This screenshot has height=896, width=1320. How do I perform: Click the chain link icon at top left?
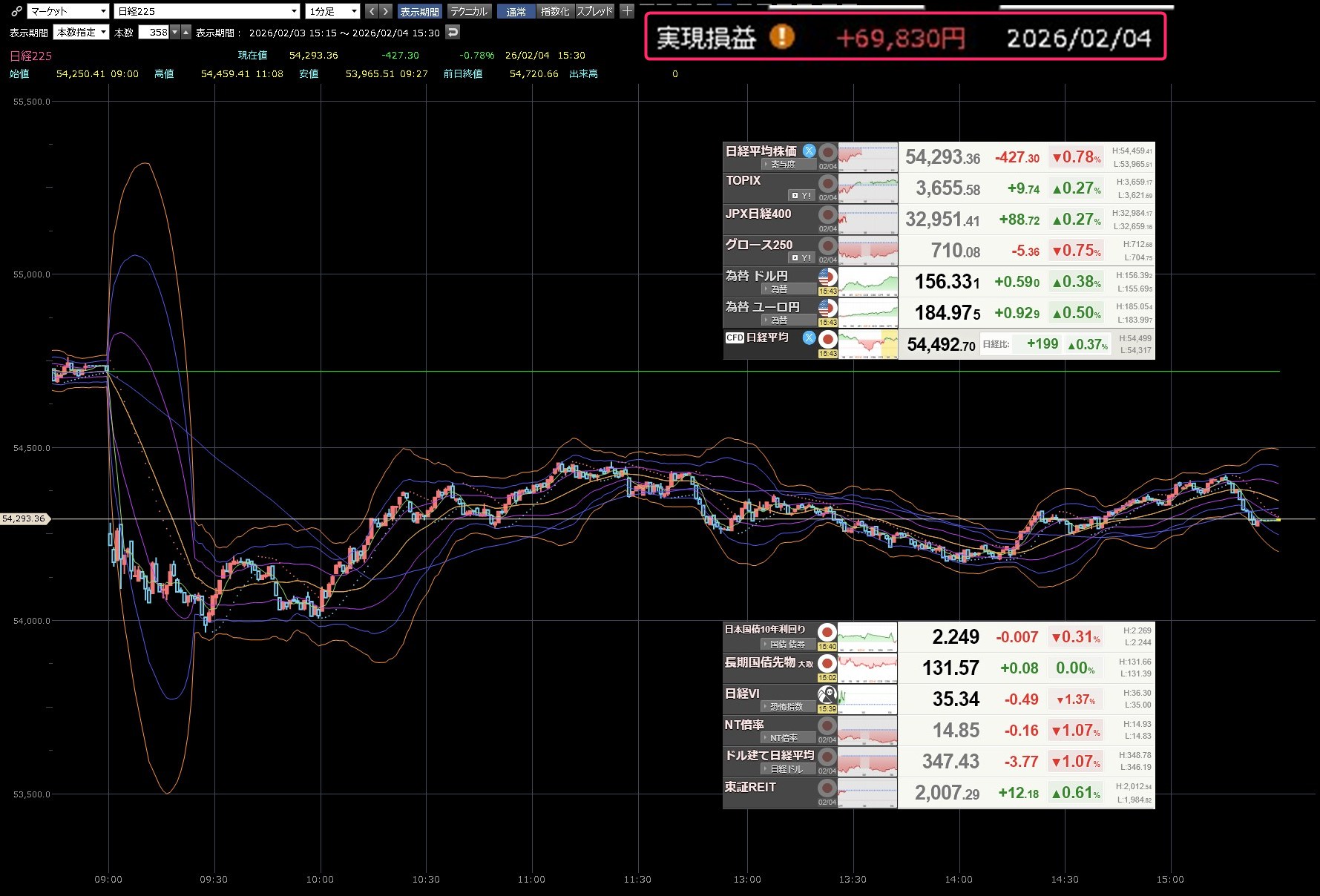coord(16,11)
